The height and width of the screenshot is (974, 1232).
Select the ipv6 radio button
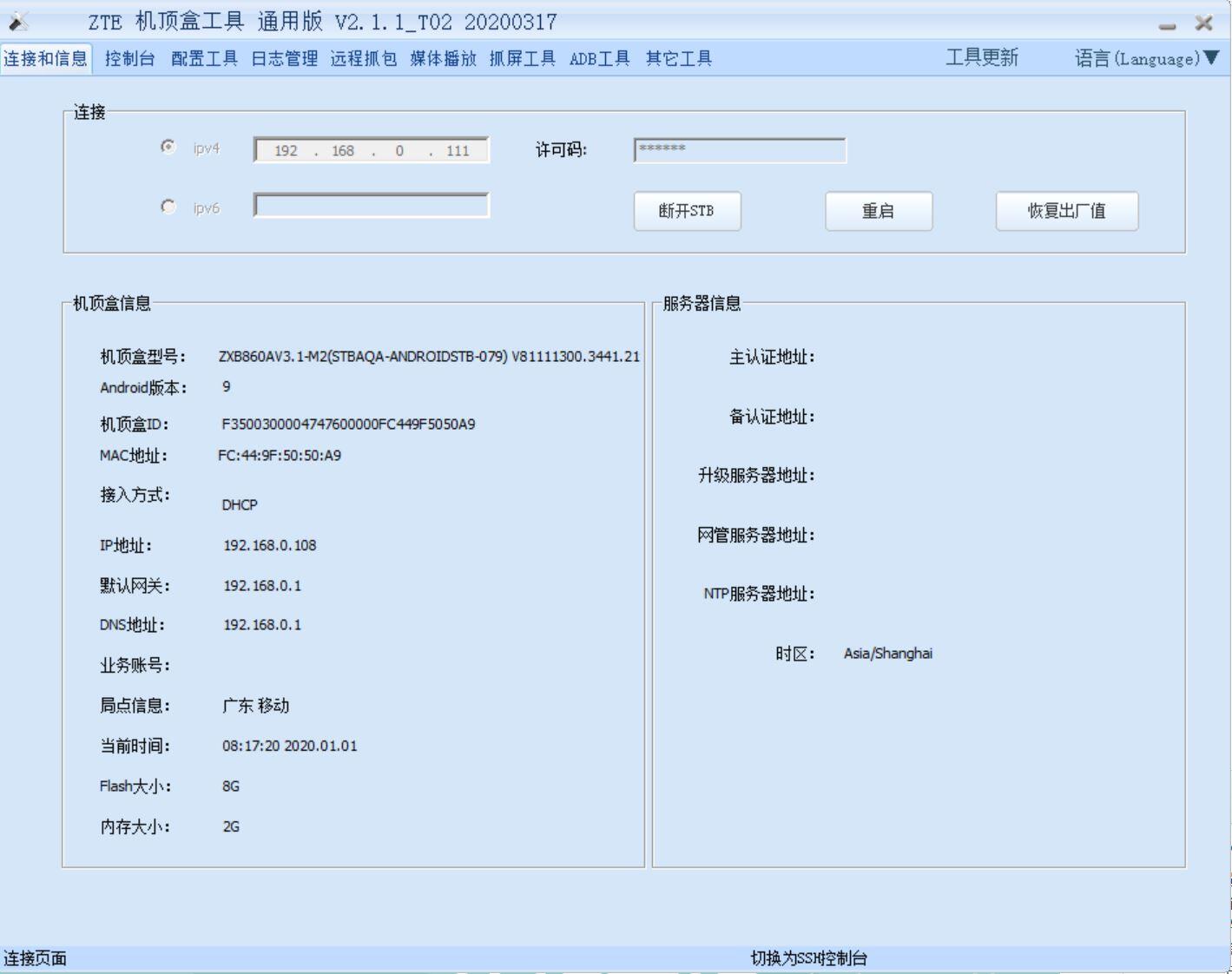point(168,207)
